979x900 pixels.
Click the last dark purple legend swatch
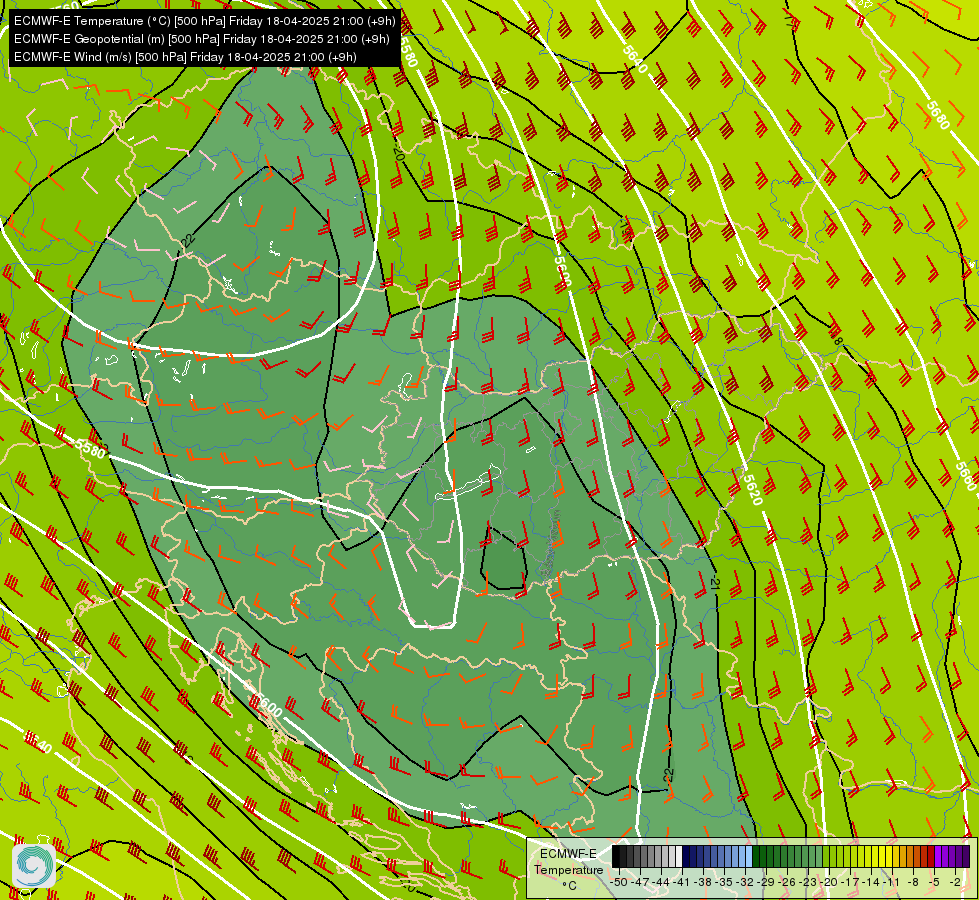click(x=966, y=856)
